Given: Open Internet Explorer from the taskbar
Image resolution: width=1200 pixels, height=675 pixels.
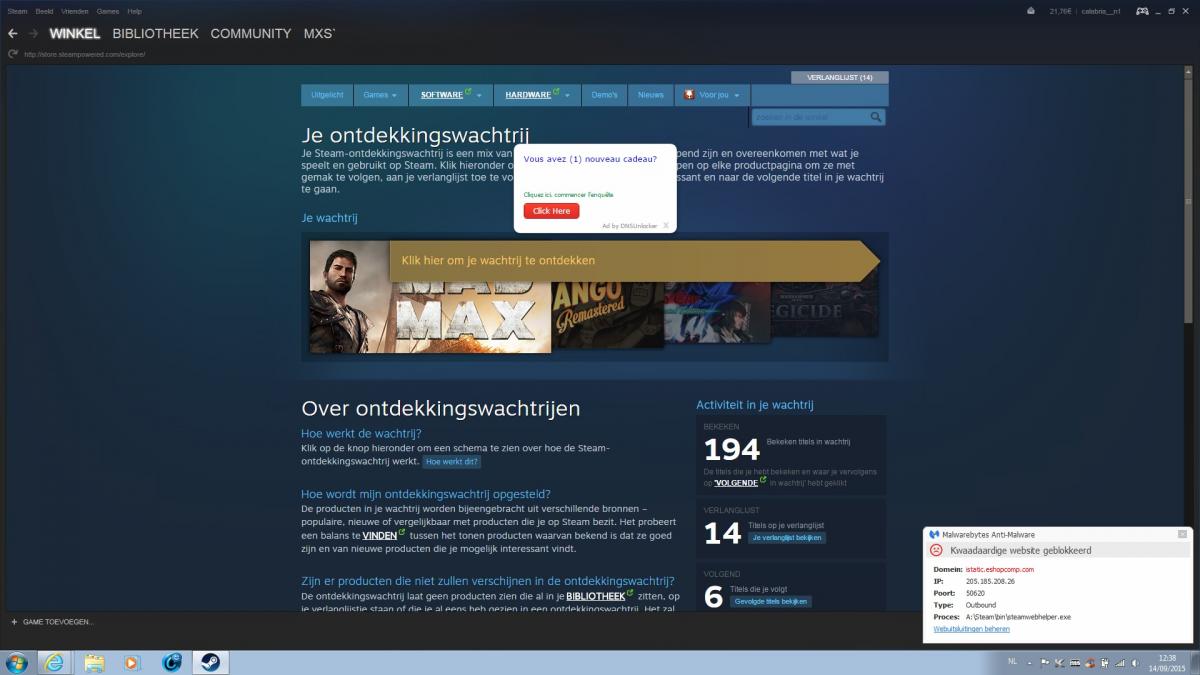Looking at the screenshot, I should [54, 662].
